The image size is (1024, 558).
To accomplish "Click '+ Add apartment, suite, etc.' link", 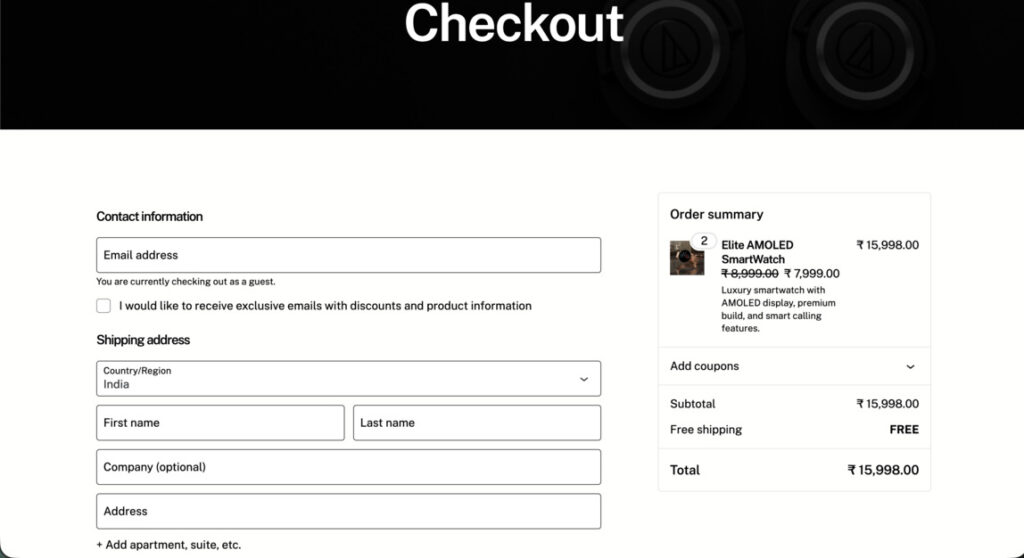I will tap(169, 545).
